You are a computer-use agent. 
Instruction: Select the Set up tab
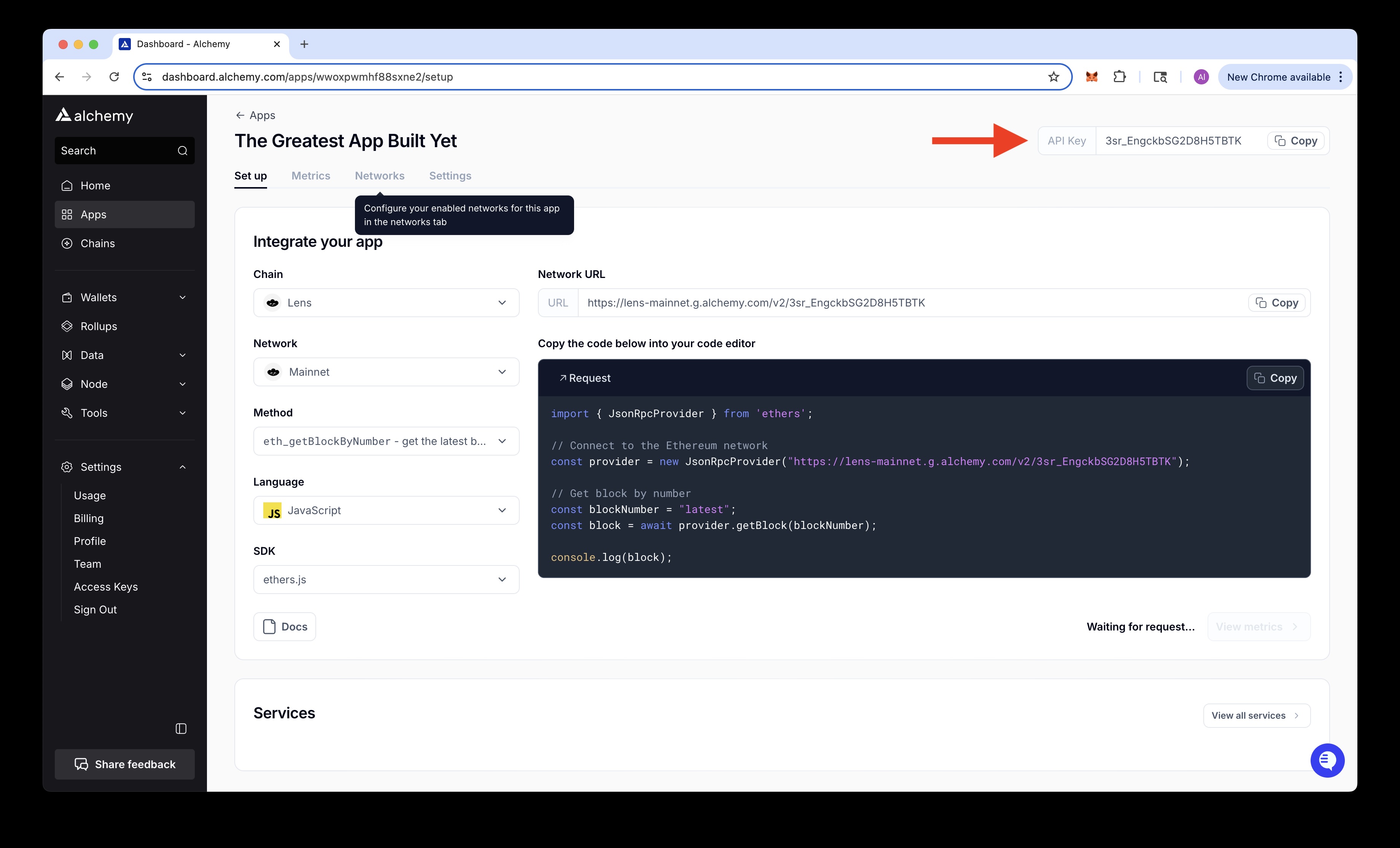251,176
